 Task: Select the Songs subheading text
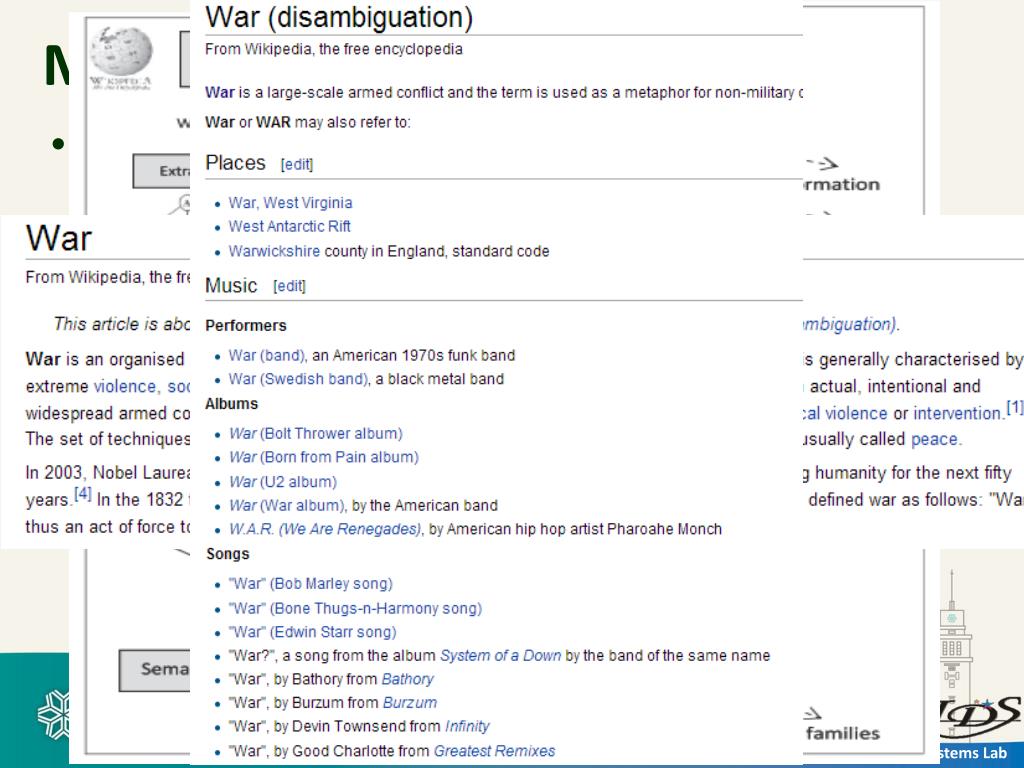click(x=227, y=554)
